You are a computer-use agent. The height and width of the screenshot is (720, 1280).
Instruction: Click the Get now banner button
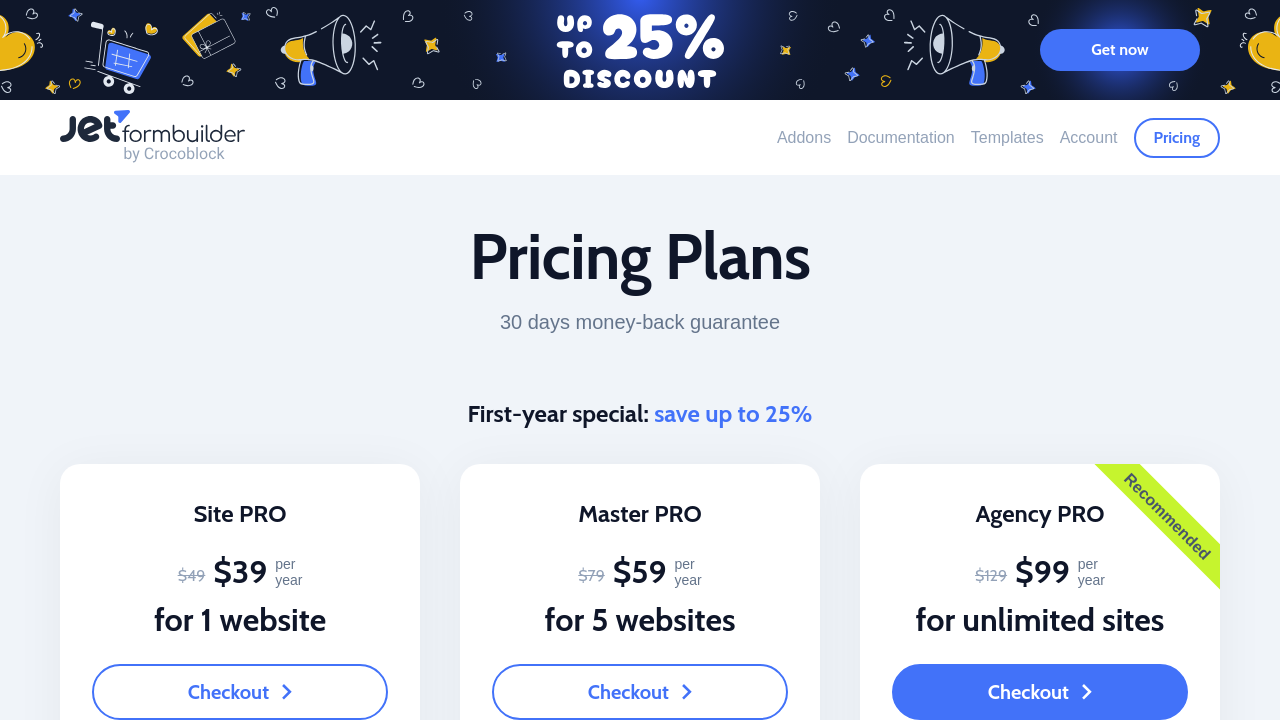1120,50
